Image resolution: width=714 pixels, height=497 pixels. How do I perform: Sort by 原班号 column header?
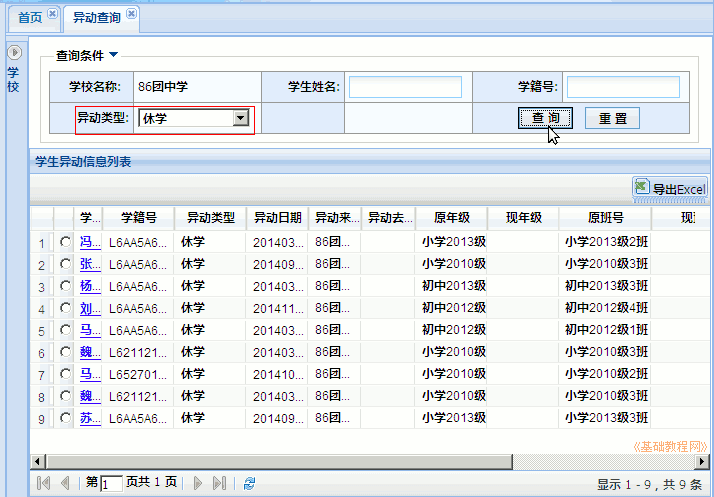coord(605,218)
